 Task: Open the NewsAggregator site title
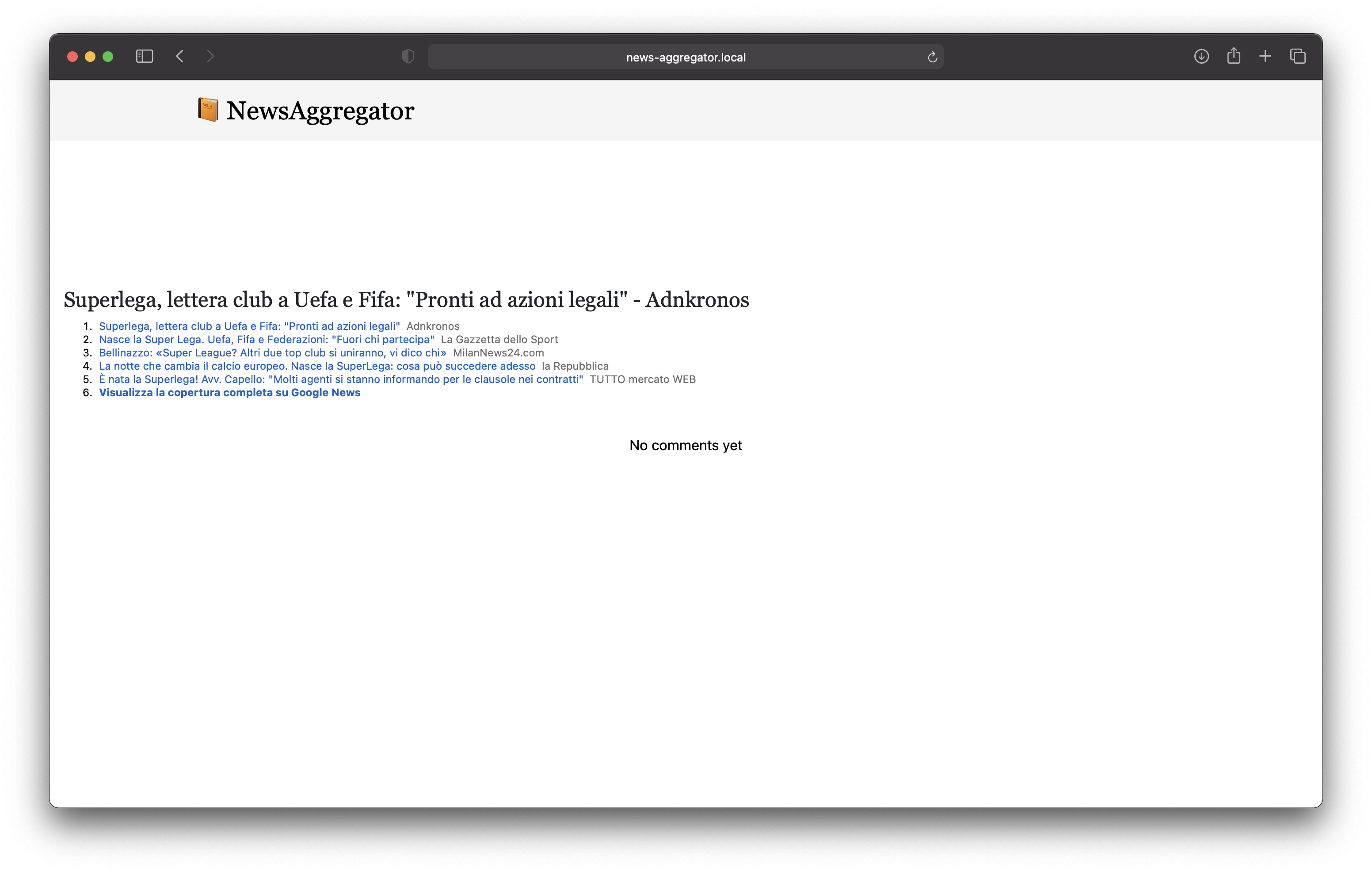point(320,111)
